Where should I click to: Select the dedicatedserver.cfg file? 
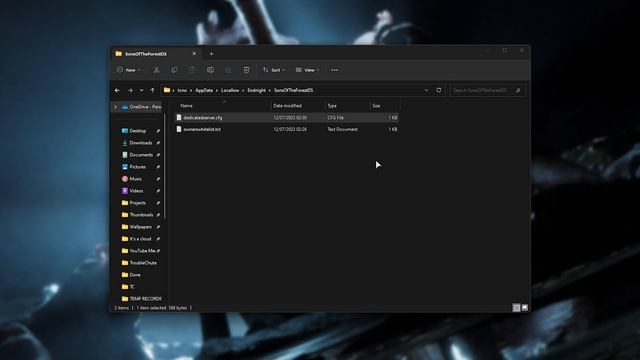[287, 118]
